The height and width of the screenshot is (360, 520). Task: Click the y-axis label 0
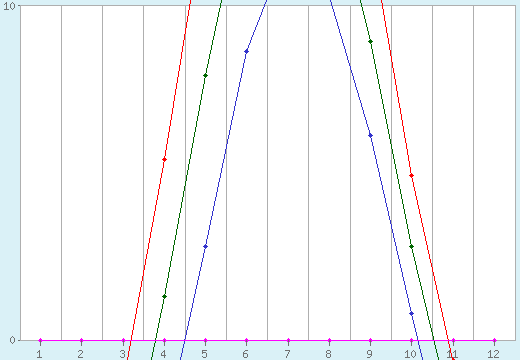[13, 340]
